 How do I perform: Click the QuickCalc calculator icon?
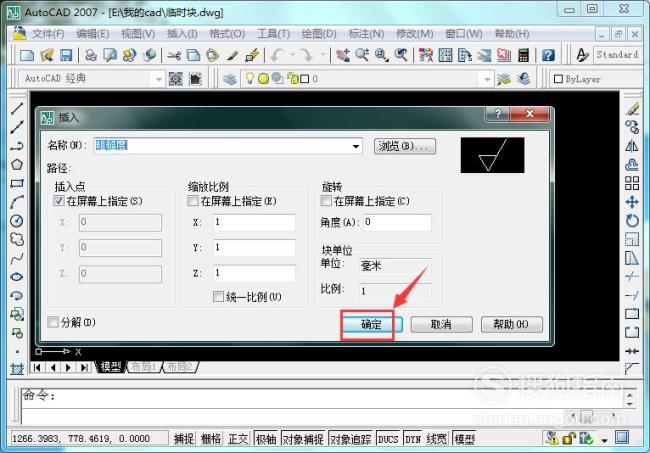[x=524, y=55]
